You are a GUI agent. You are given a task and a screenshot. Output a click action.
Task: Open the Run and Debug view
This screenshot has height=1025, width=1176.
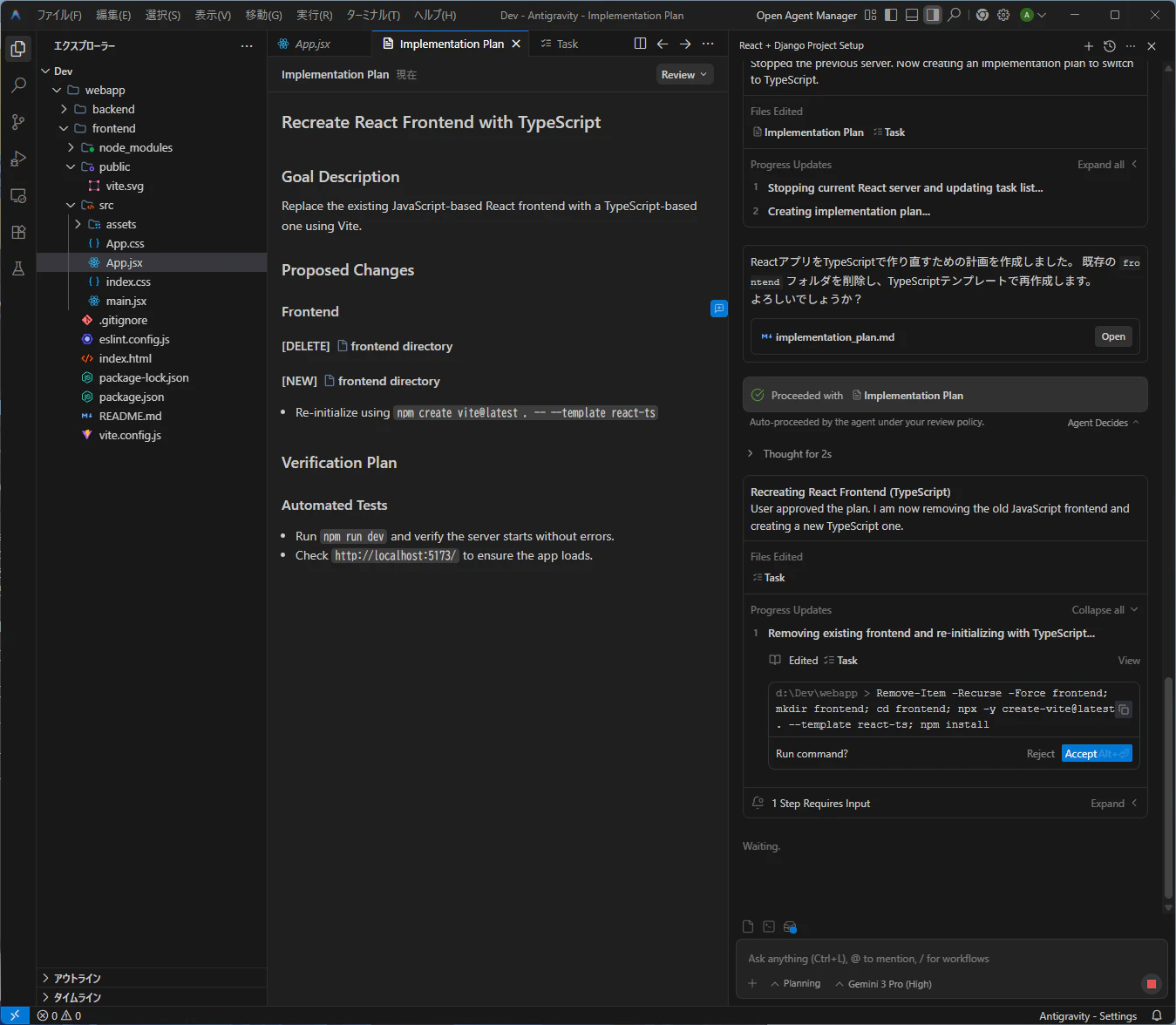point(18,159)
